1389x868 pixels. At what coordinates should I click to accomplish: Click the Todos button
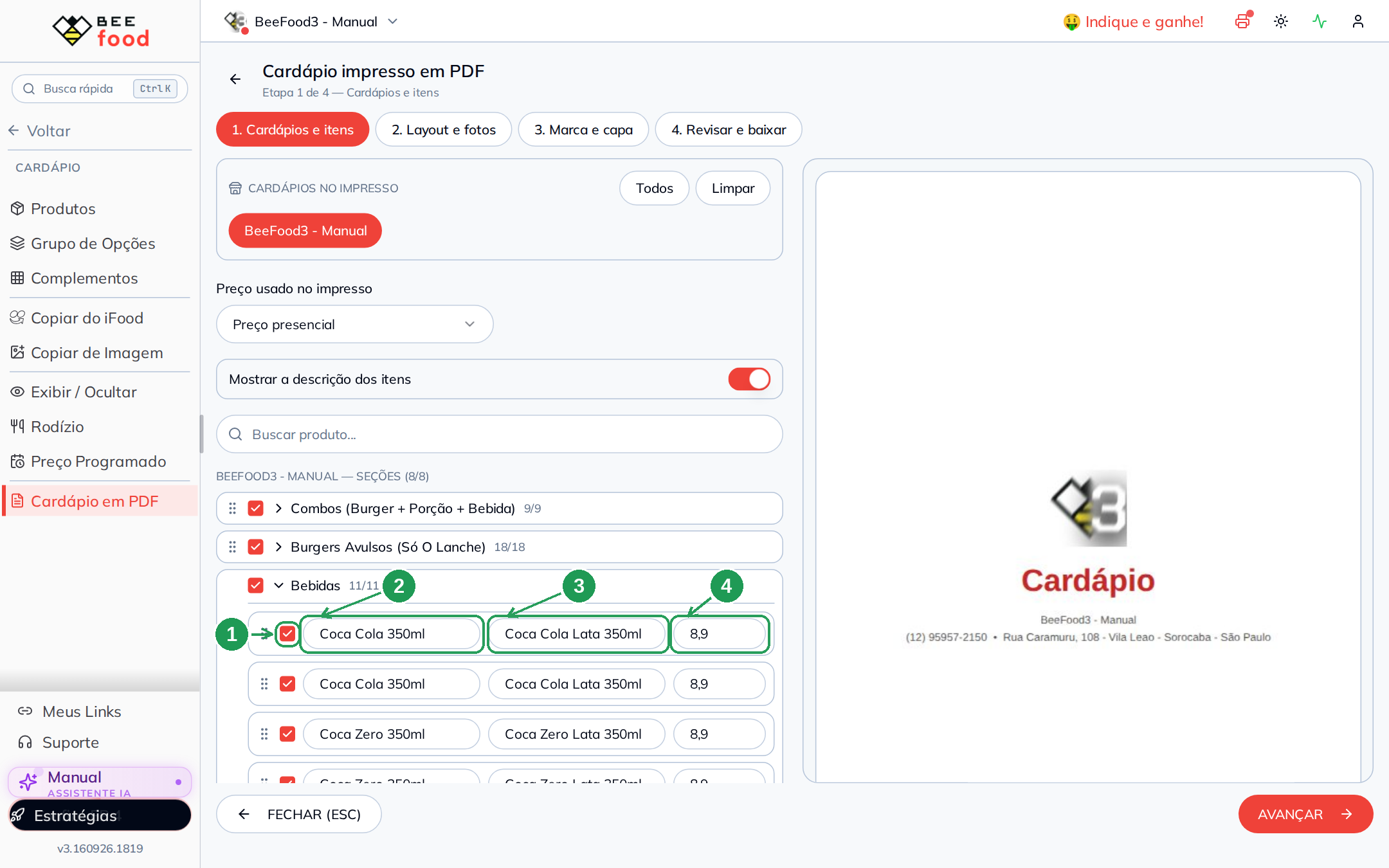(655, 188)
